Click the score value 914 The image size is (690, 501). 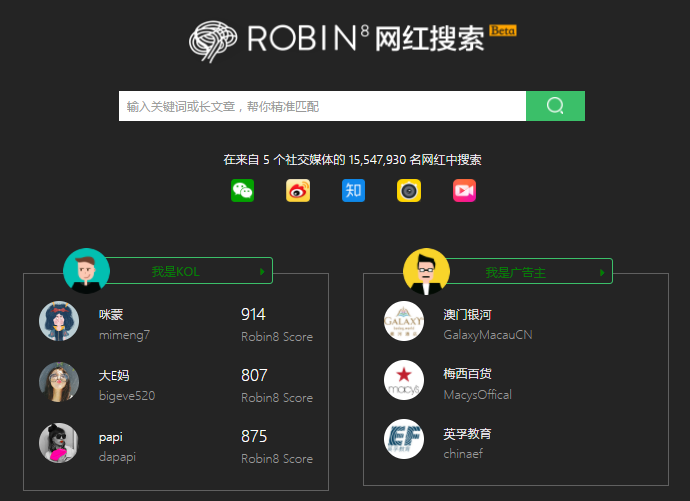click(x=253, y=314)
